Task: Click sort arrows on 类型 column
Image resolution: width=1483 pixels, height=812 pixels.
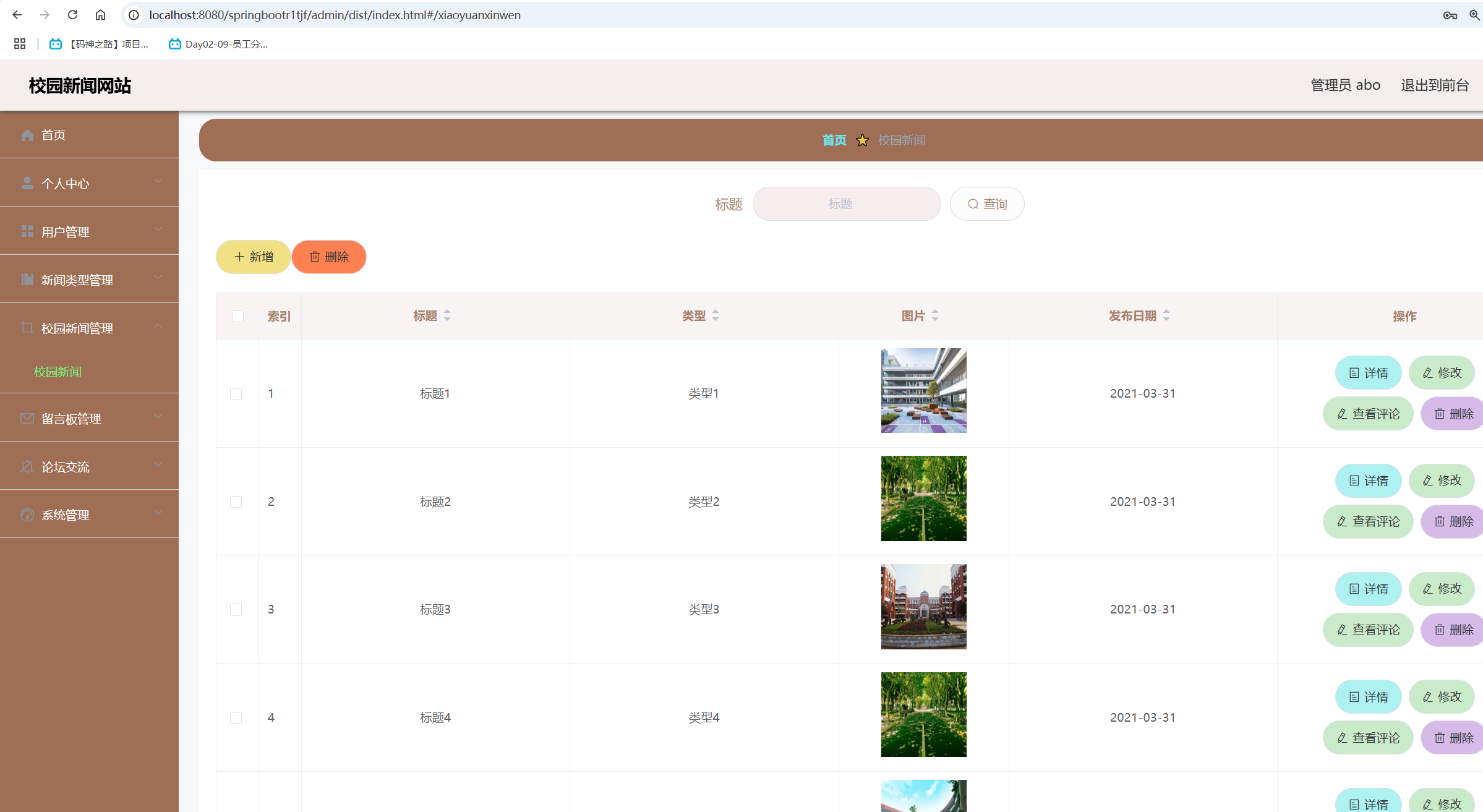Action: (x=716, y=315)
